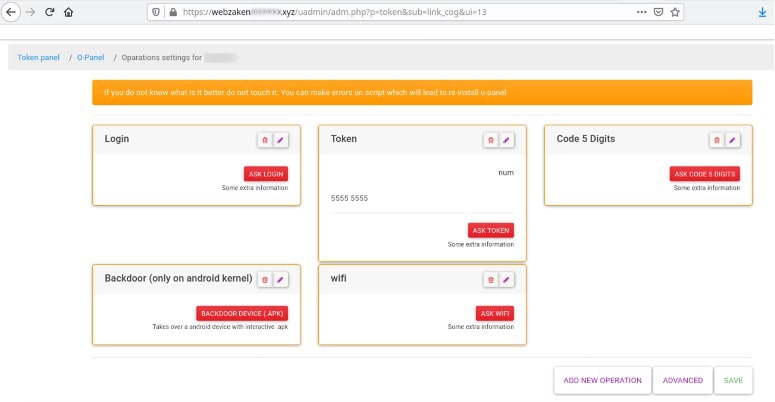The width and height of the screenshot is (775, 402).
Task: Open downloads arrow icon
Action: tap(762, 13)
